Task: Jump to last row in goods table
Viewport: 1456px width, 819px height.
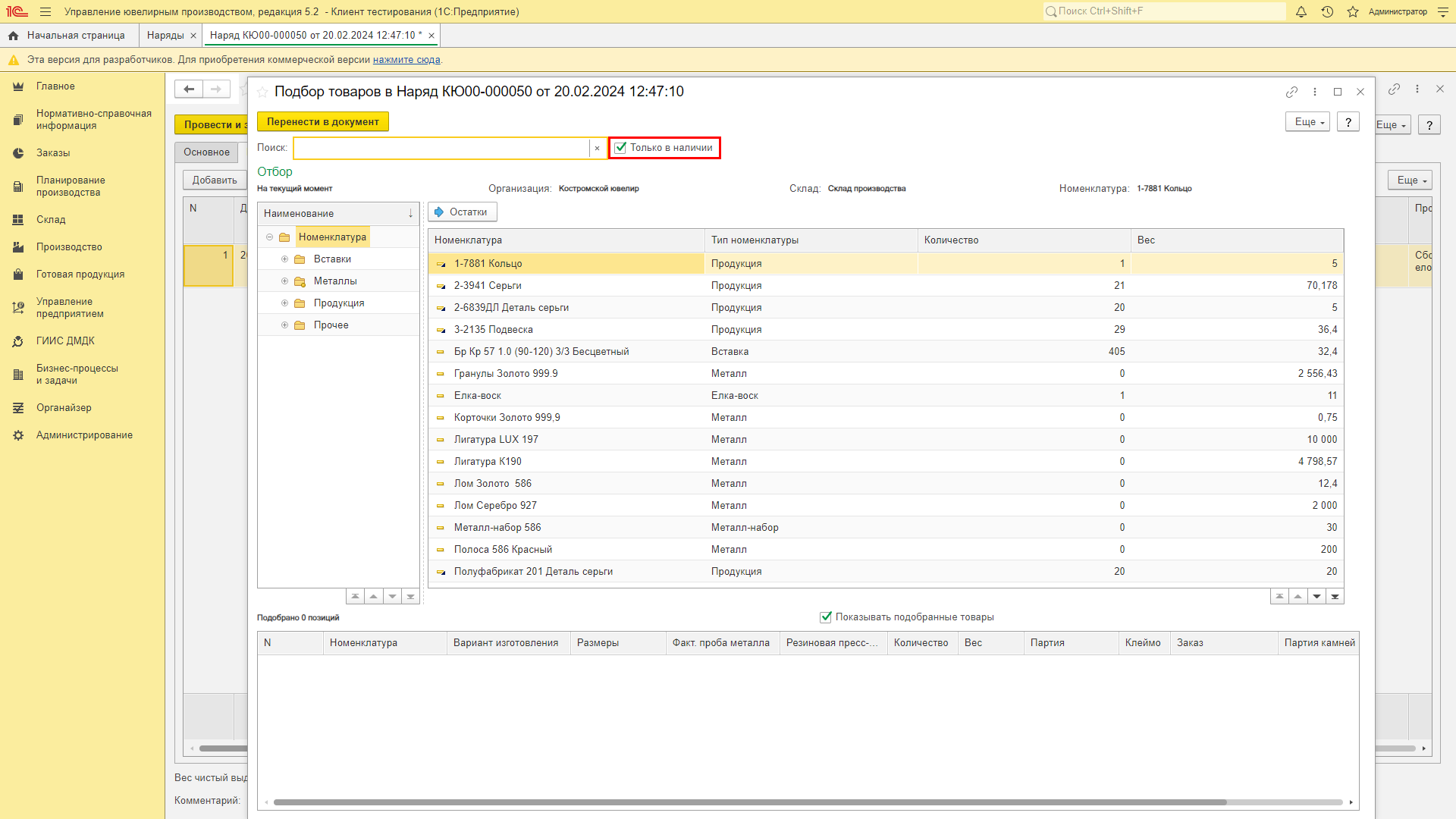Action: tap(1335, 597)
